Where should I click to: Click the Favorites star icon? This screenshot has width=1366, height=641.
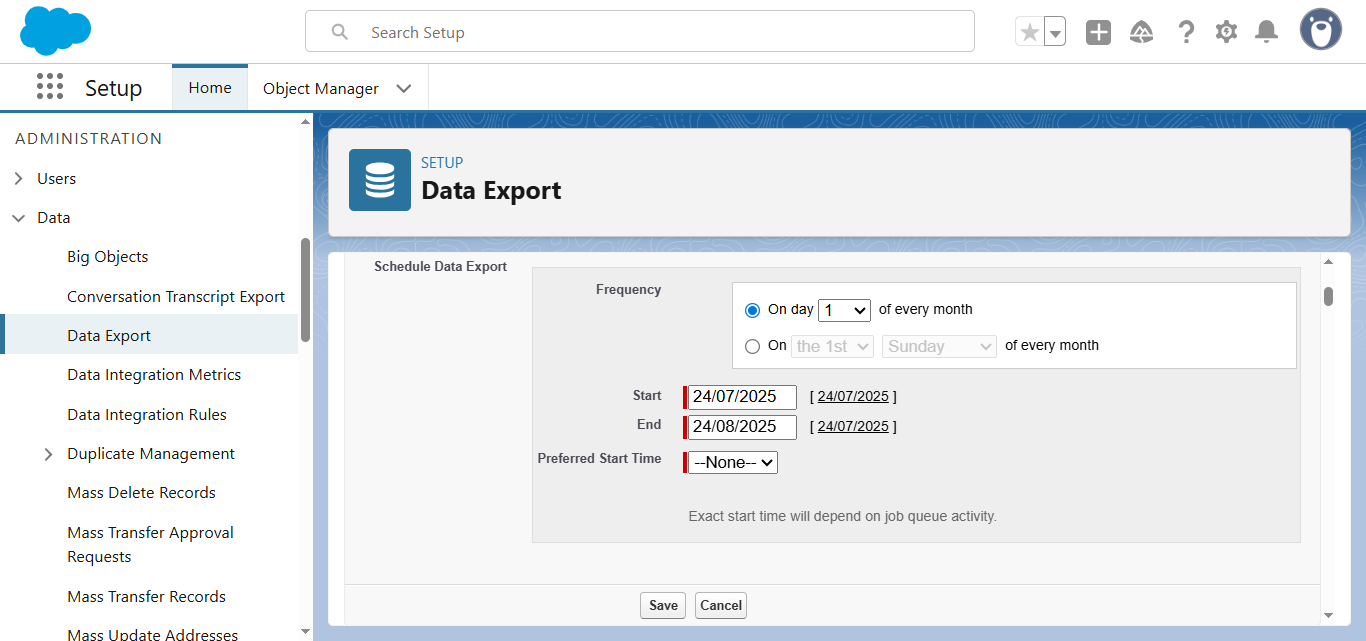[x=1029, y=32]
